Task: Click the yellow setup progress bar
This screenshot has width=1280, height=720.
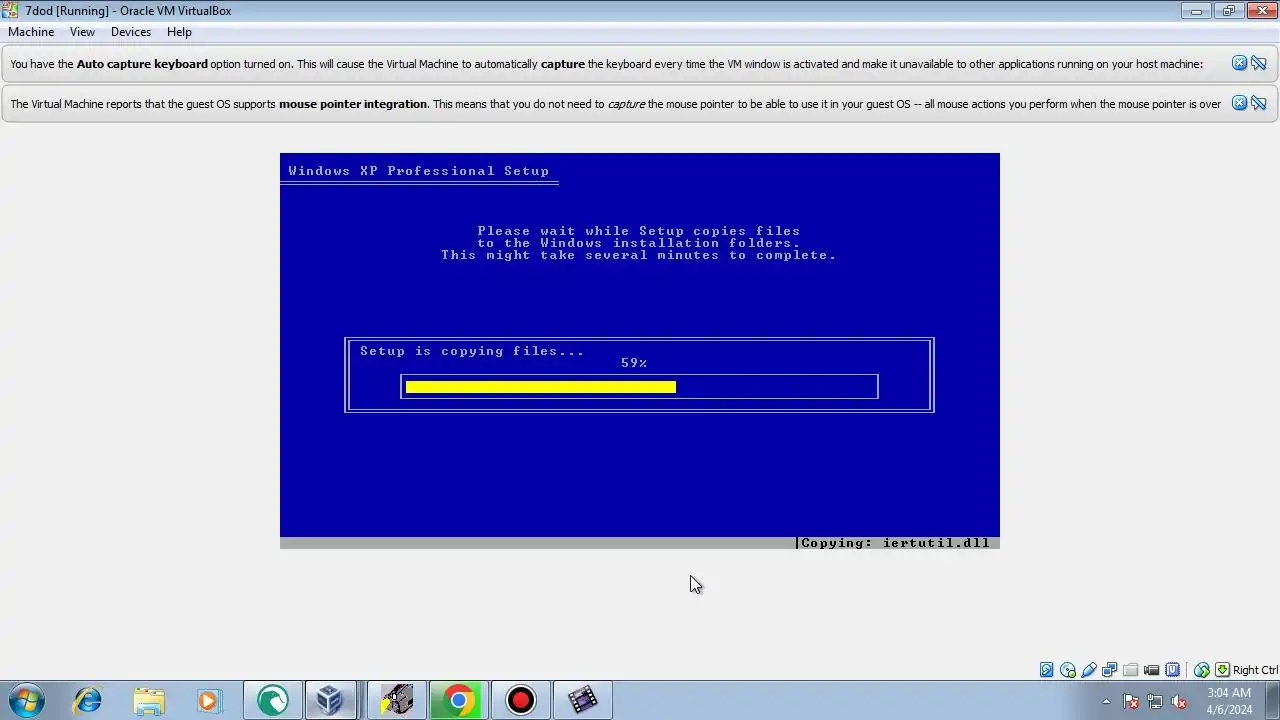Action: click(x=541, y=387)
